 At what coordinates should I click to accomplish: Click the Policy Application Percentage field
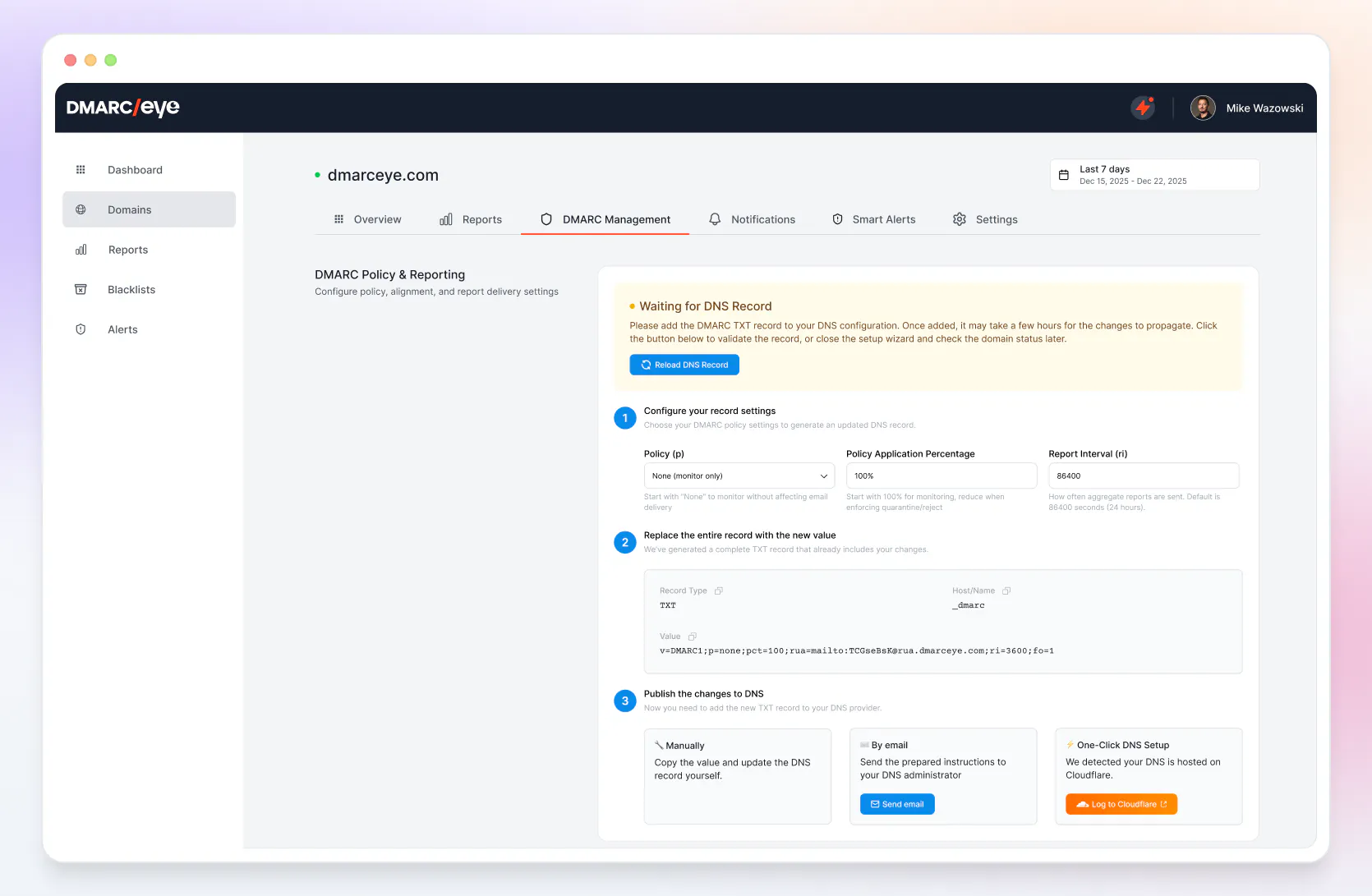click(x=942, y=476)
